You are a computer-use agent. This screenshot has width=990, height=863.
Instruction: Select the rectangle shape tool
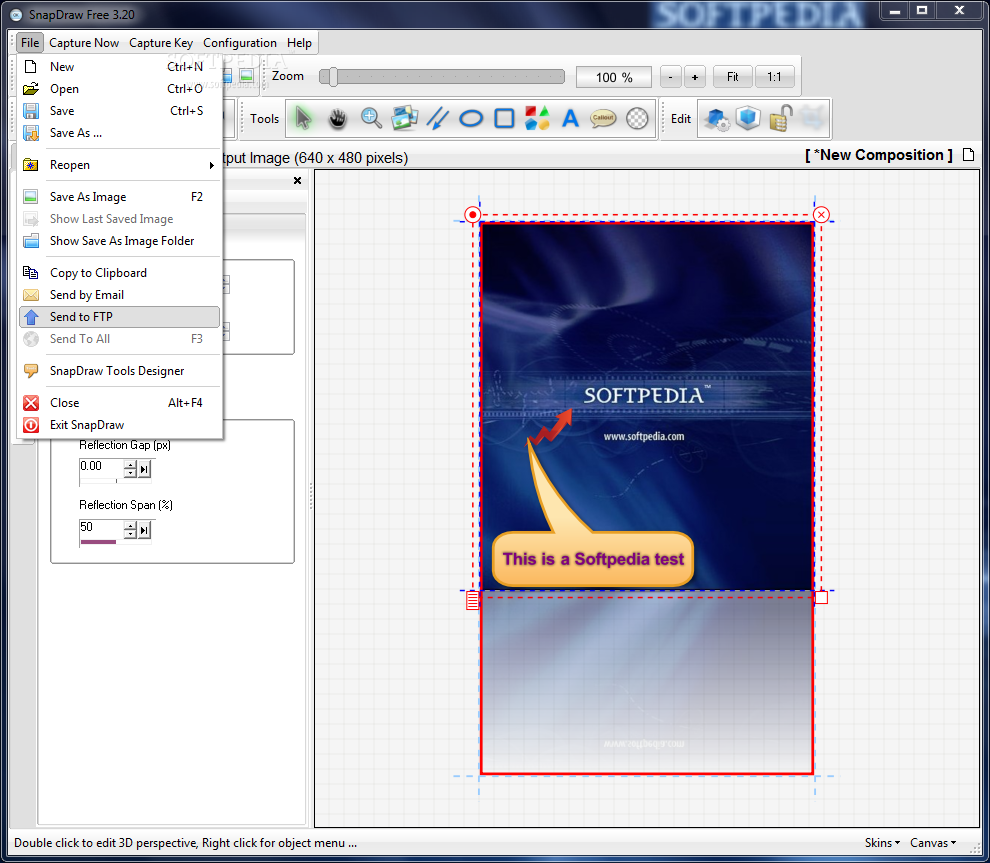point(504,118)
